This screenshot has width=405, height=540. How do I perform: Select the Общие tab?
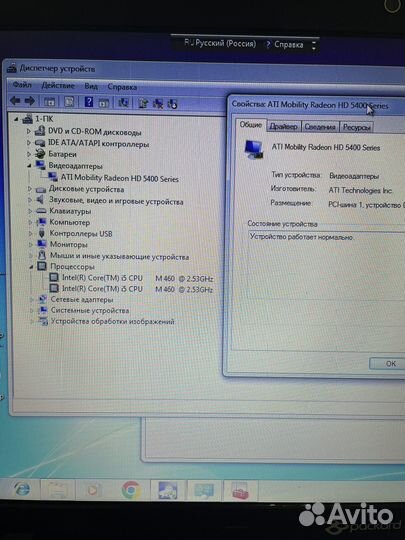point(251,125)
